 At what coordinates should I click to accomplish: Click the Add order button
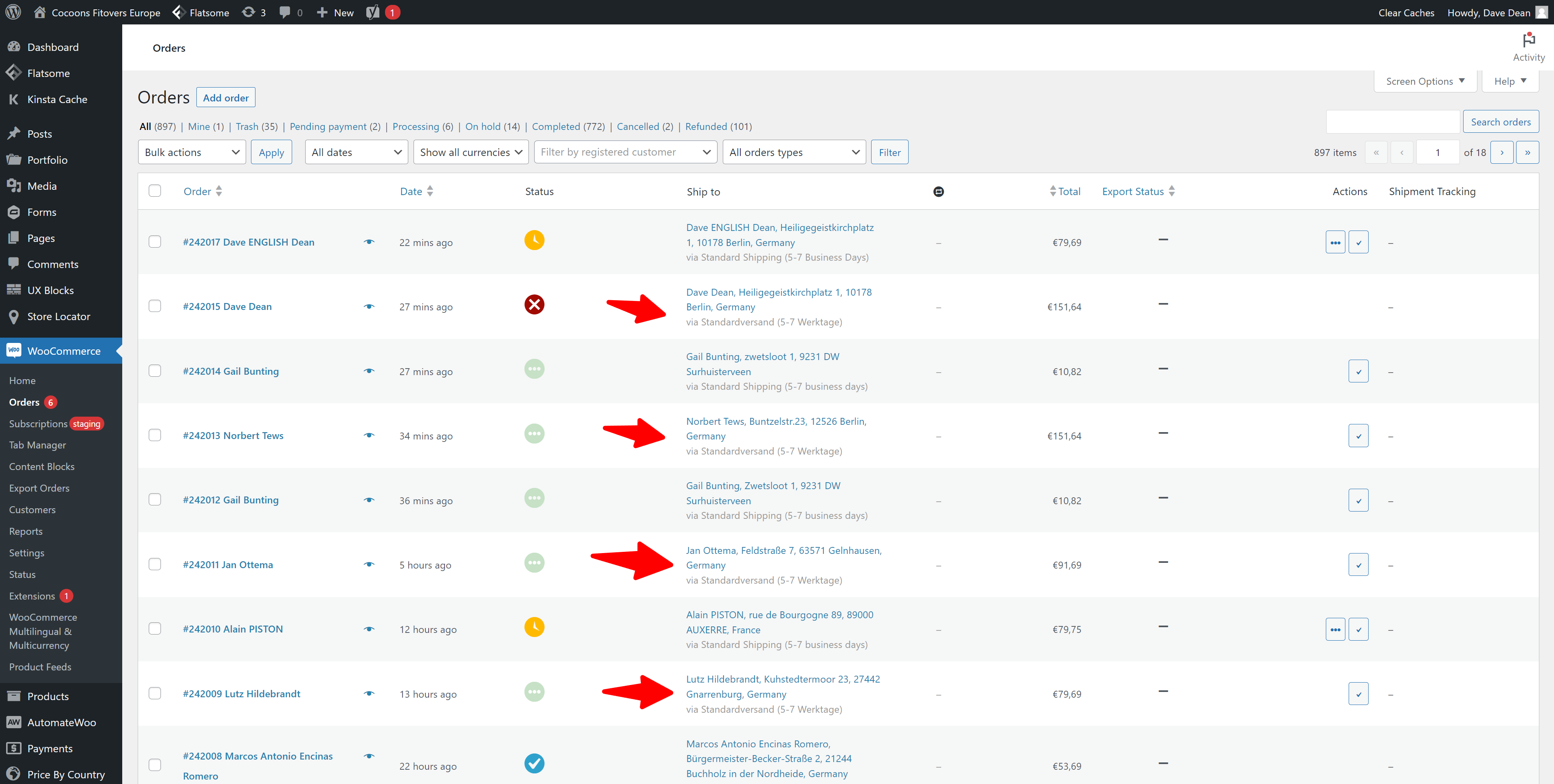226,98
